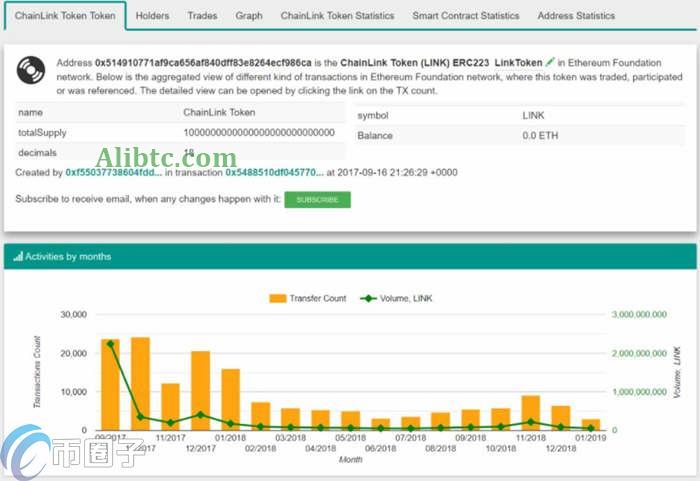Switch to the Trades tab
The width and height of the screenshot is (700, 481).
(x=202, y=16)
